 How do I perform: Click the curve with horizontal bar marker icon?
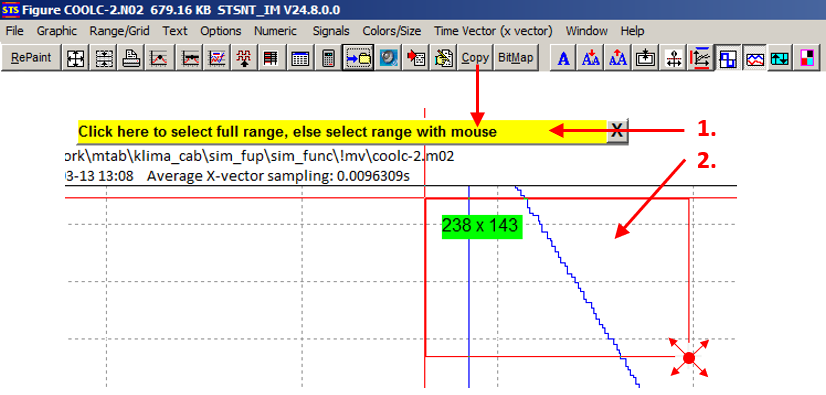click(190, 58)
